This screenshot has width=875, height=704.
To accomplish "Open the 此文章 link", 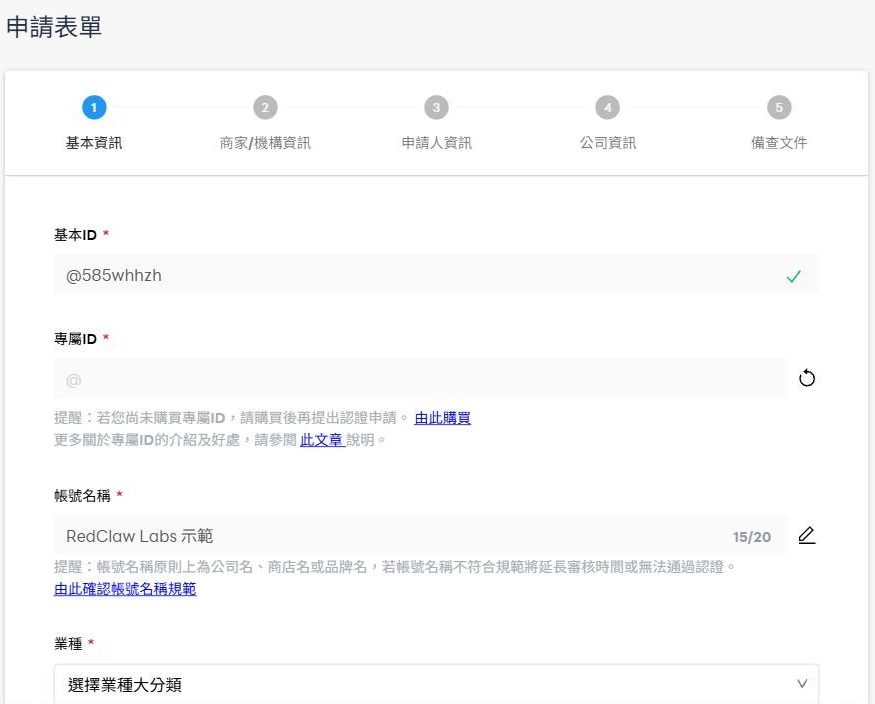I will [x=321, y=440].
